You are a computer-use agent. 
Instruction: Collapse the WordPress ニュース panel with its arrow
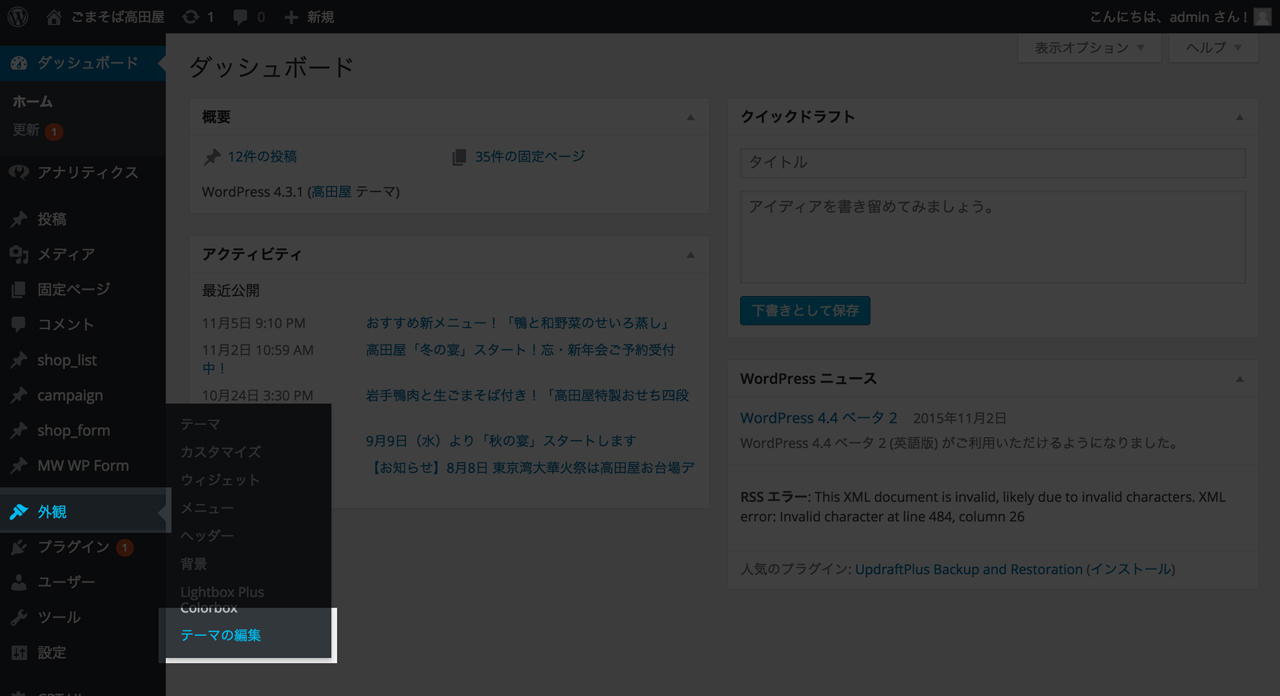(x=1240, y=379)
